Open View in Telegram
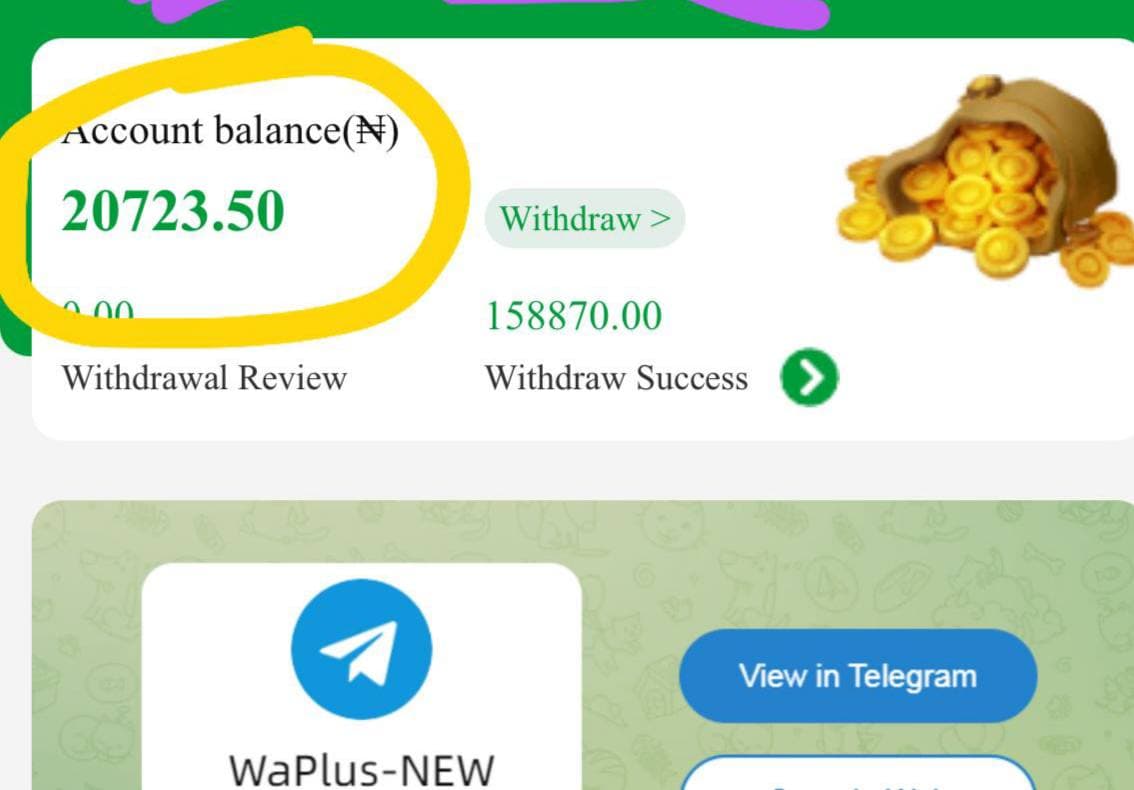Viewport: 1134px width, 790px height. [x=858, y=676]
